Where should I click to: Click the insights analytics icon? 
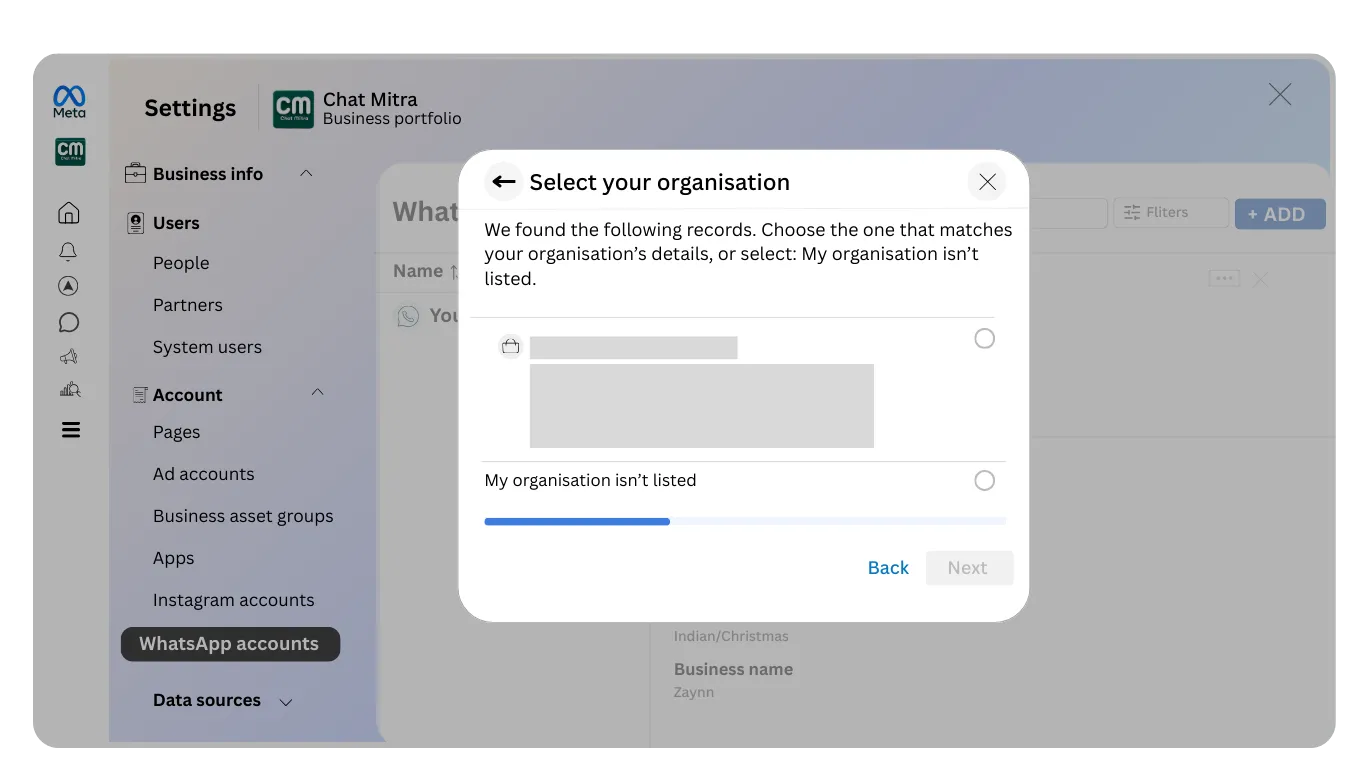(68, 389)
